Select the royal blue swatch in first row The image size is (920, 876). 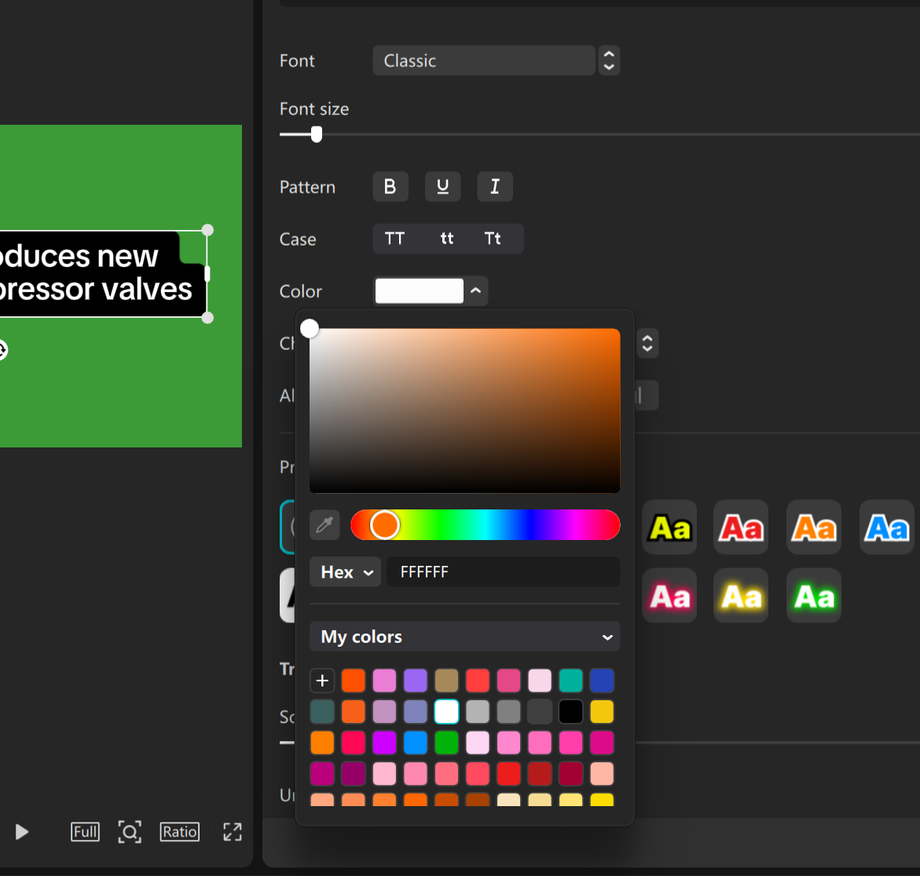click(x=602, y=680)
